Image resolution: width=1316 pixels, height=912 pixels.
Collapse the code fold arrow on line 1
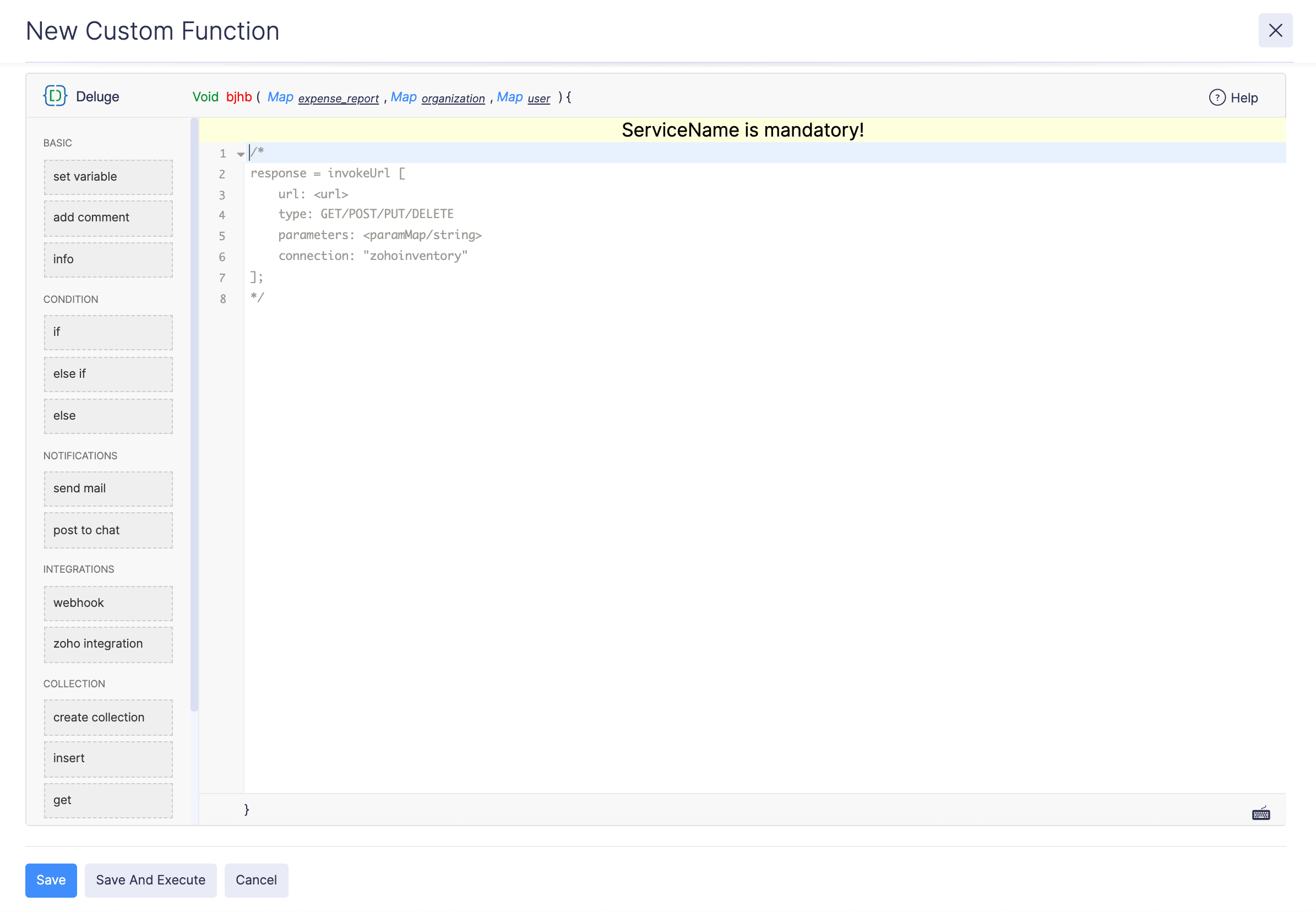point(241,154)
